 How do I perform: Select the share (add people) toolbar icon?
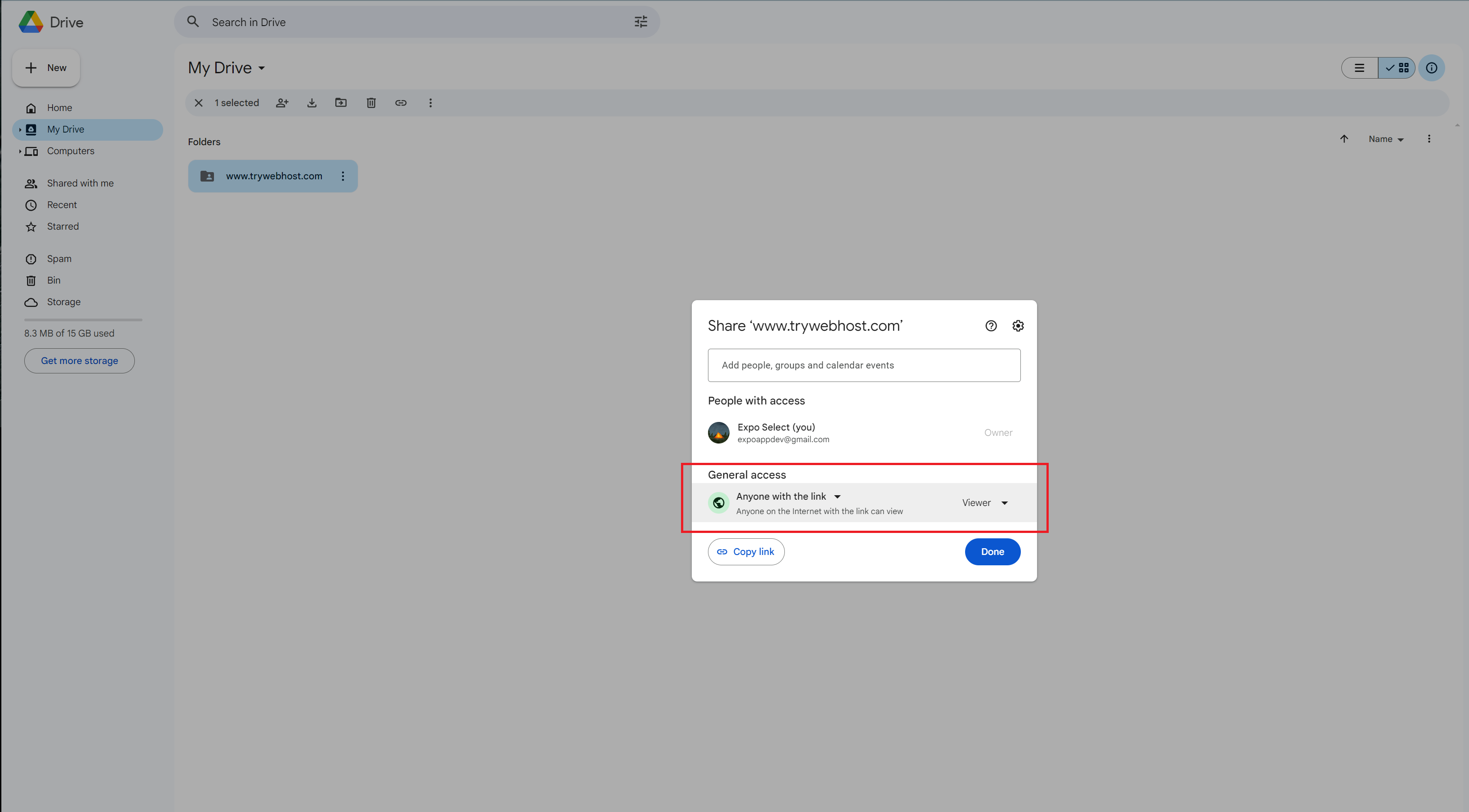(282, 102)
